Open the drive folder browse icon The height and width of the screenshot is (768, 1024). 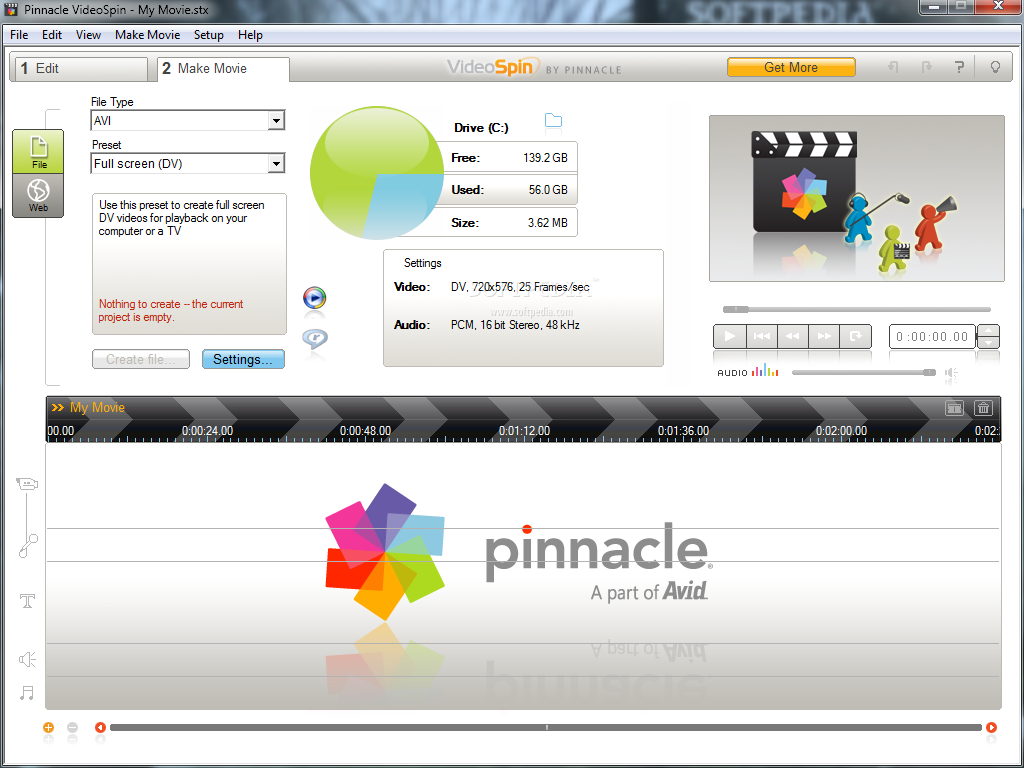click(553, 120)
